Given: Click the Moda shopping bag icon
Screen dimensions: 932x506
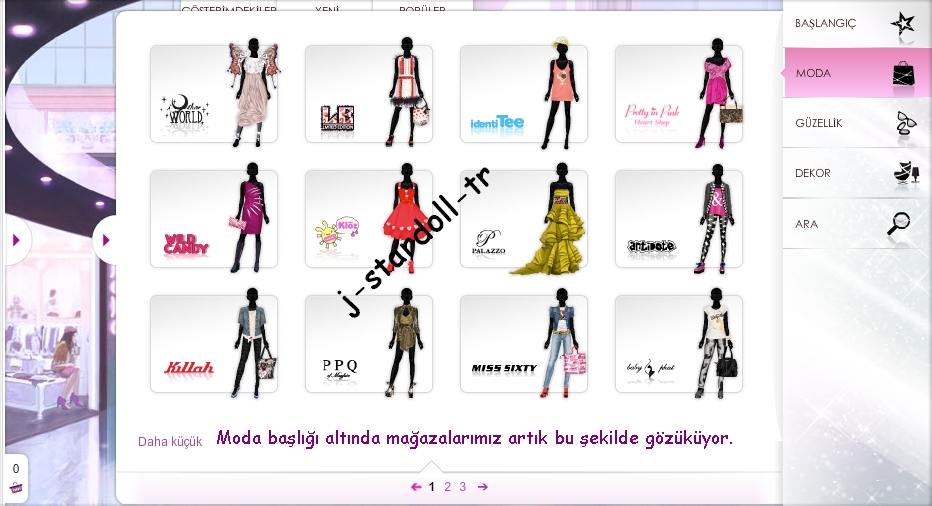Looking at the screenshot, I should tap(903, 76).
